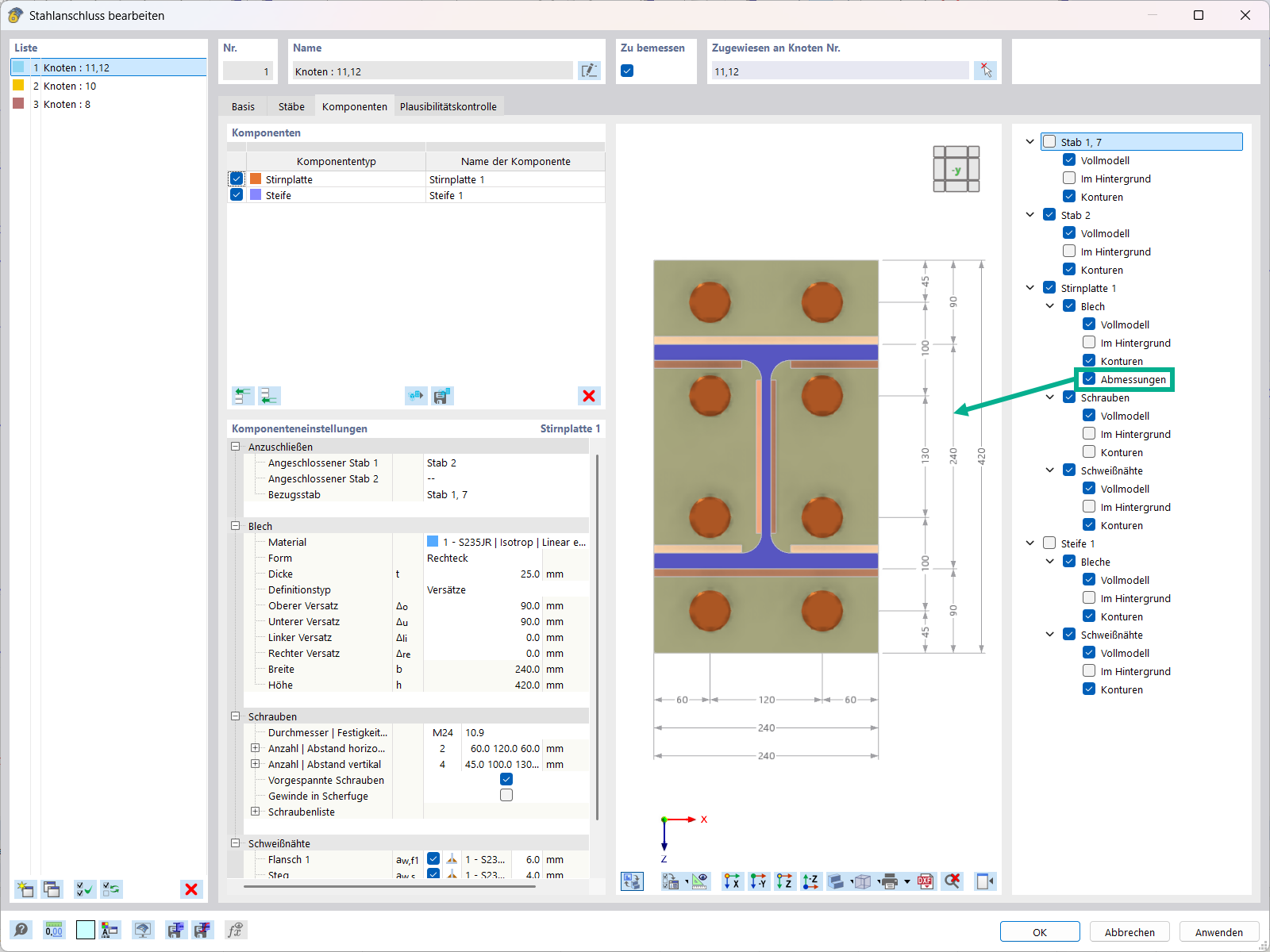Enable Gewinde in Scherfuge checkbox
Image resolution: width=1270 pixels, height=952 pixels.
(x=506, y=795)
